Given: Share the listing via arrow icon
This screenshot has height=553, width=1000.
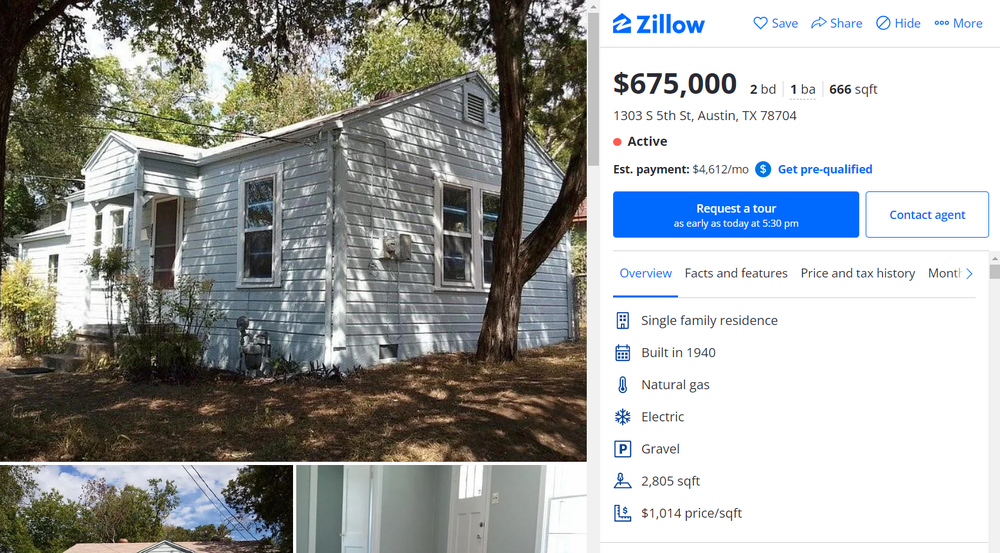Looking at the screenshot, I should pos(818,23).
